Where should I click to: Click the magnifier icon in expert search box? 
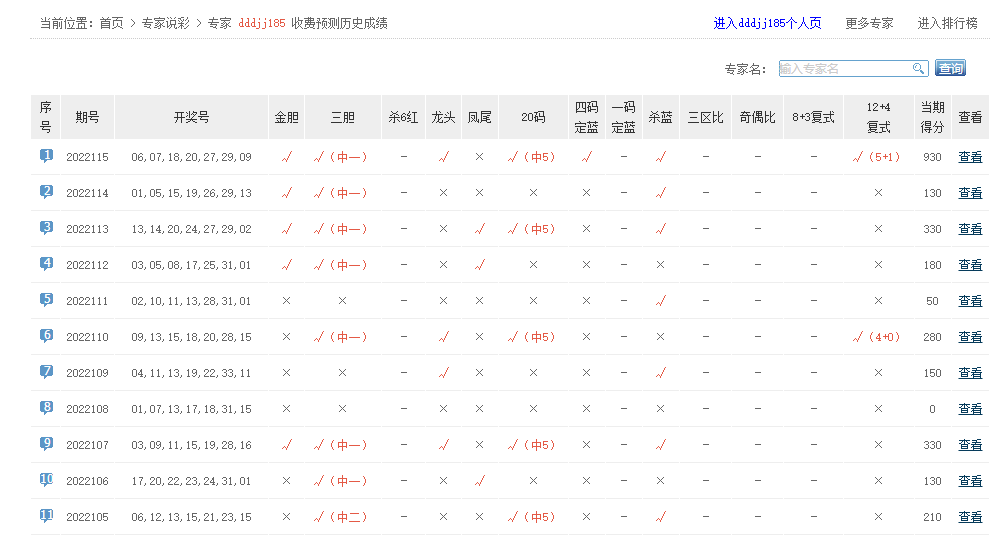click(918, 69)
